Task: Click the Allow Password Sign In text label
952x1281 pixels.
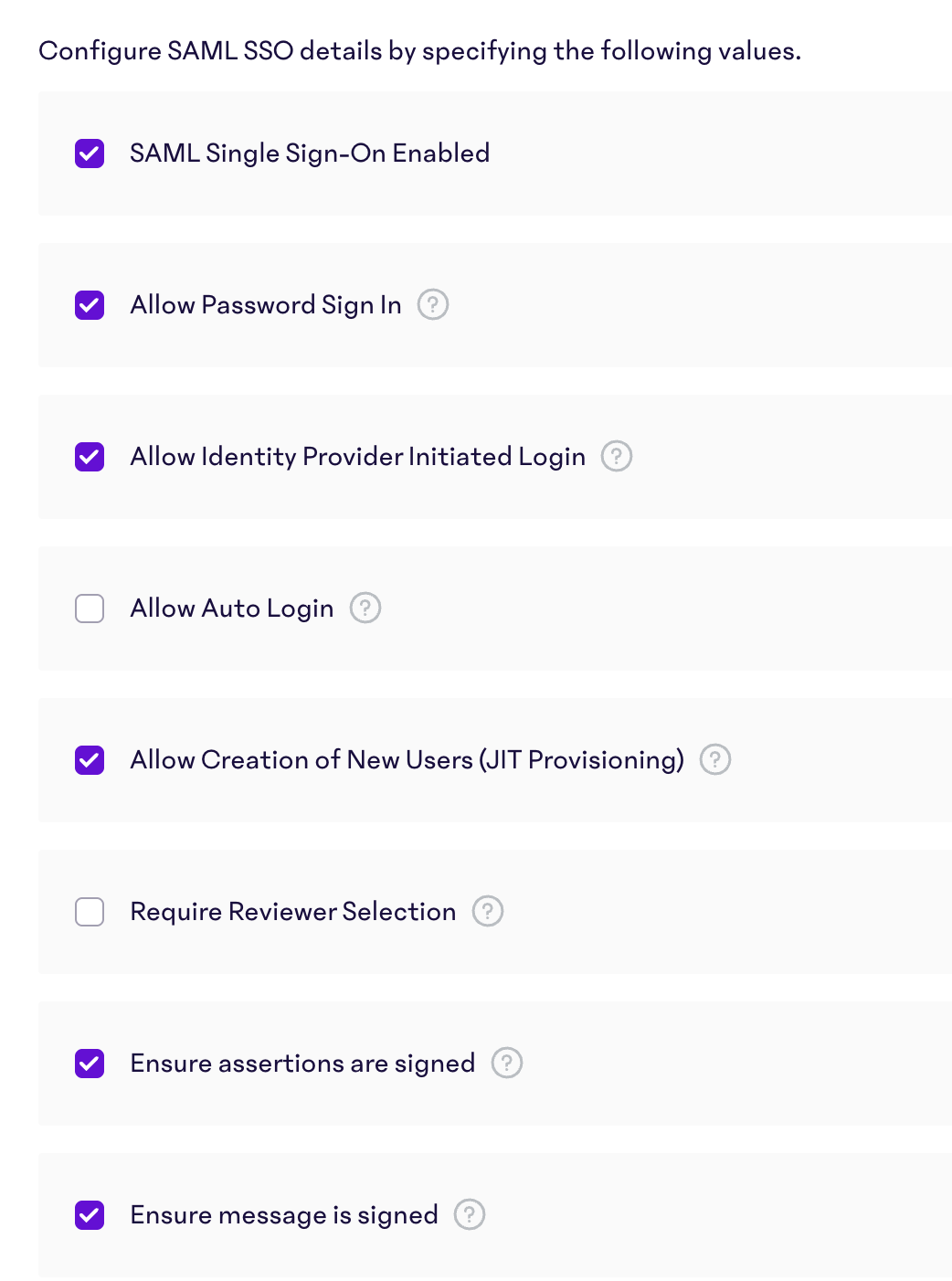Action: click(x=265, y=304)
